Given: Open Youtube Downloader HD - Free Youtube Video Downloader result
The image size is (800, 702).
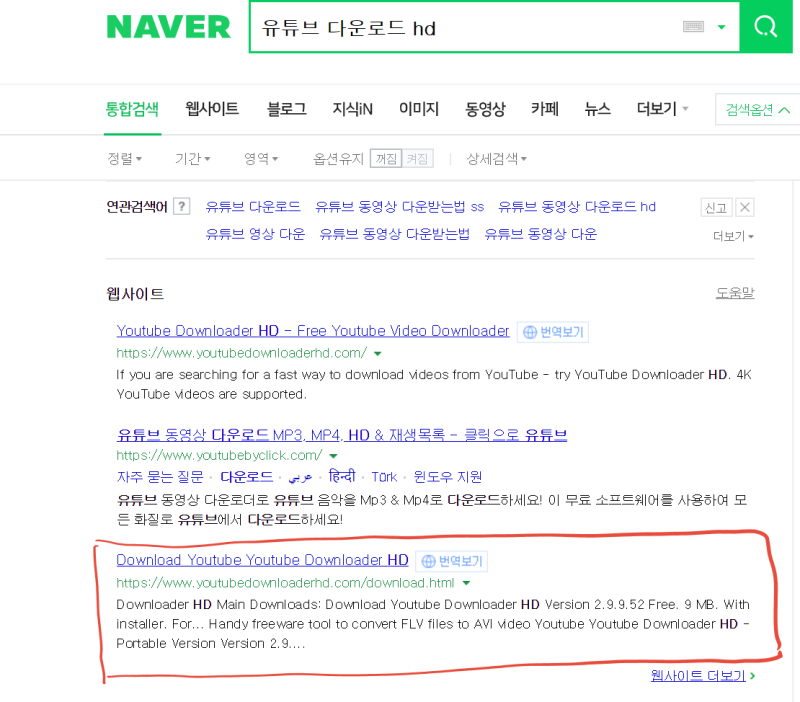Looking at the screenshot, I should pos(313,331).
